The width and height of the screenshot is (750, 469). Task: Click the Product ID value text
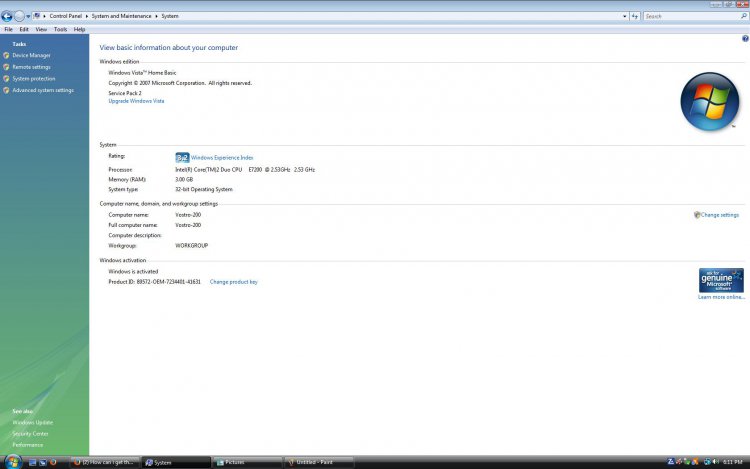point(168,282)
